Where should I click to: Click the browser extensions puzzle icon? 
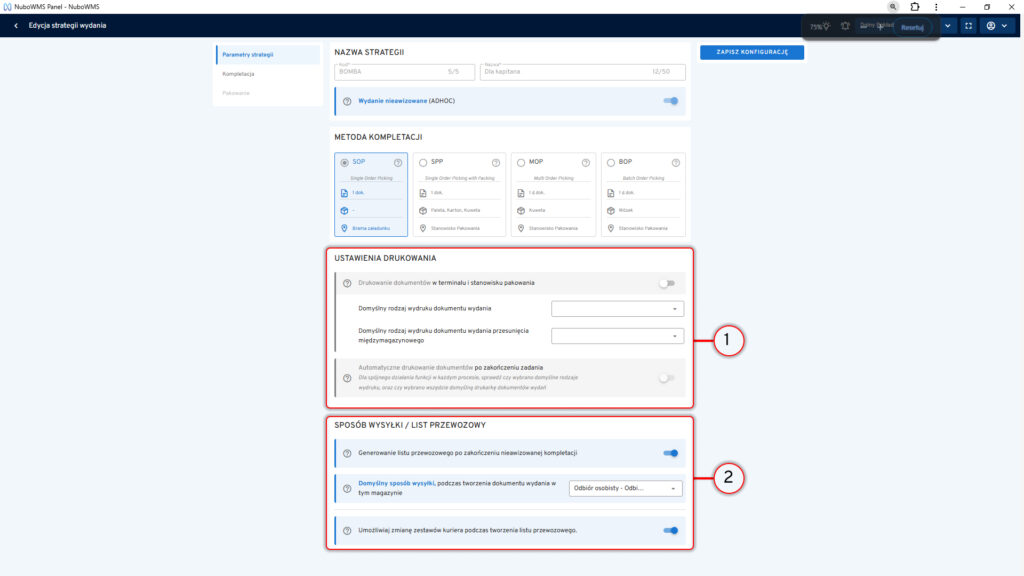tap(914, 6)
